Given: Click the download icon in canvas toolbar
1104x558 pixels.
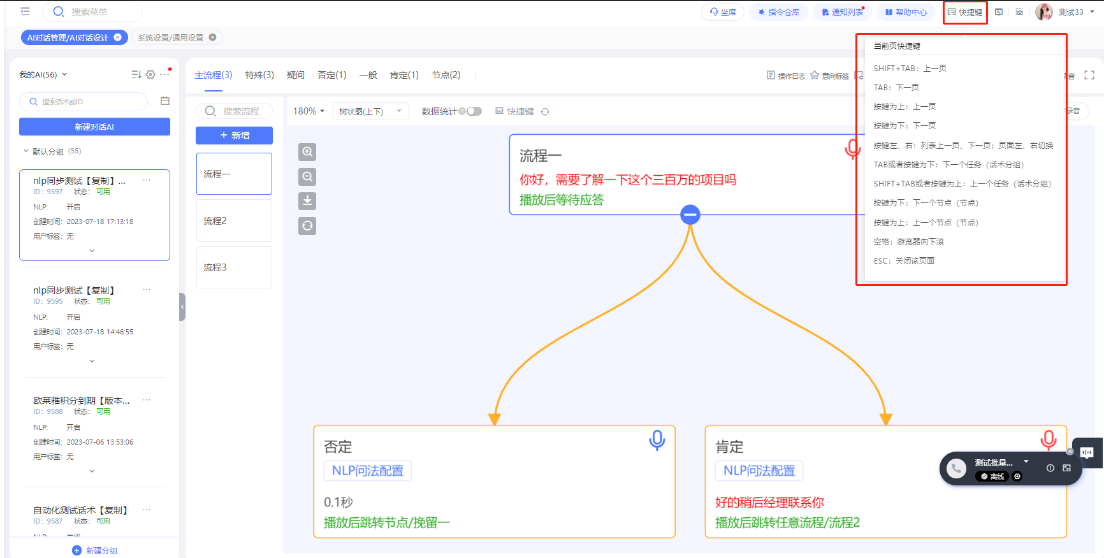Looking at the screenshot, I should click(x=308, y=201).
